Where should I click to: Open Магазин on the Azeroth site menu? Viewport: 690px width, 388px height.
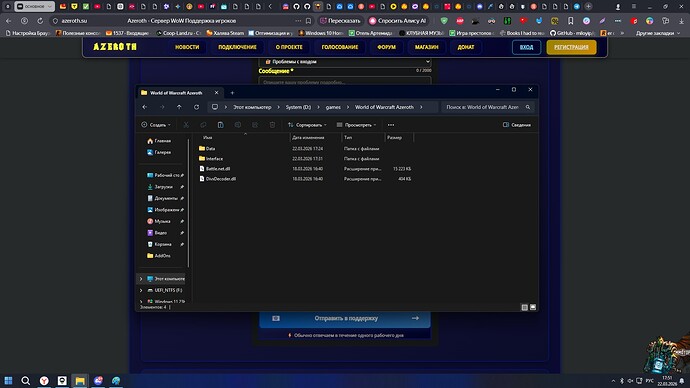click(x=426, y=47)
